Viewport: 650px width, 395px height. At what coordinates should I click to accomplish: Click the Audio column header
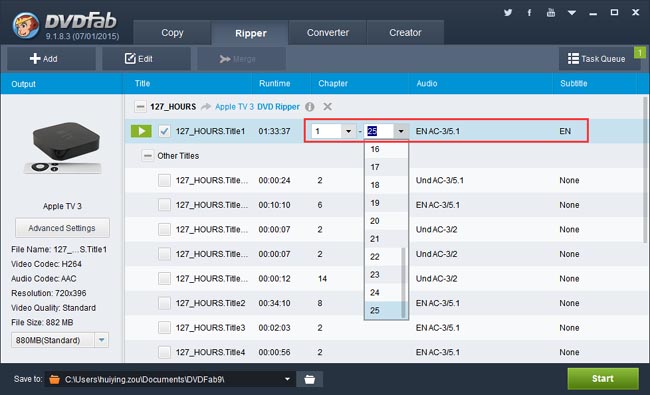[427, 83]
